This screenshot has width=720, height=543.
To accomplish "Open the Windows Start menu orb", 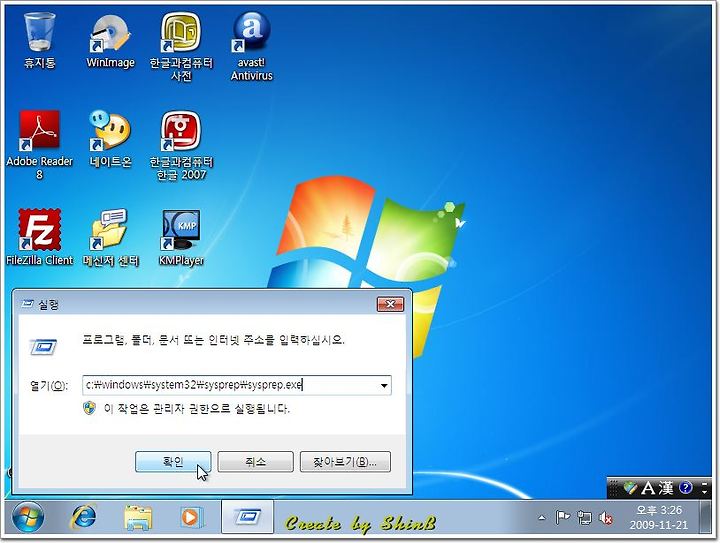I will coord(28,517).
